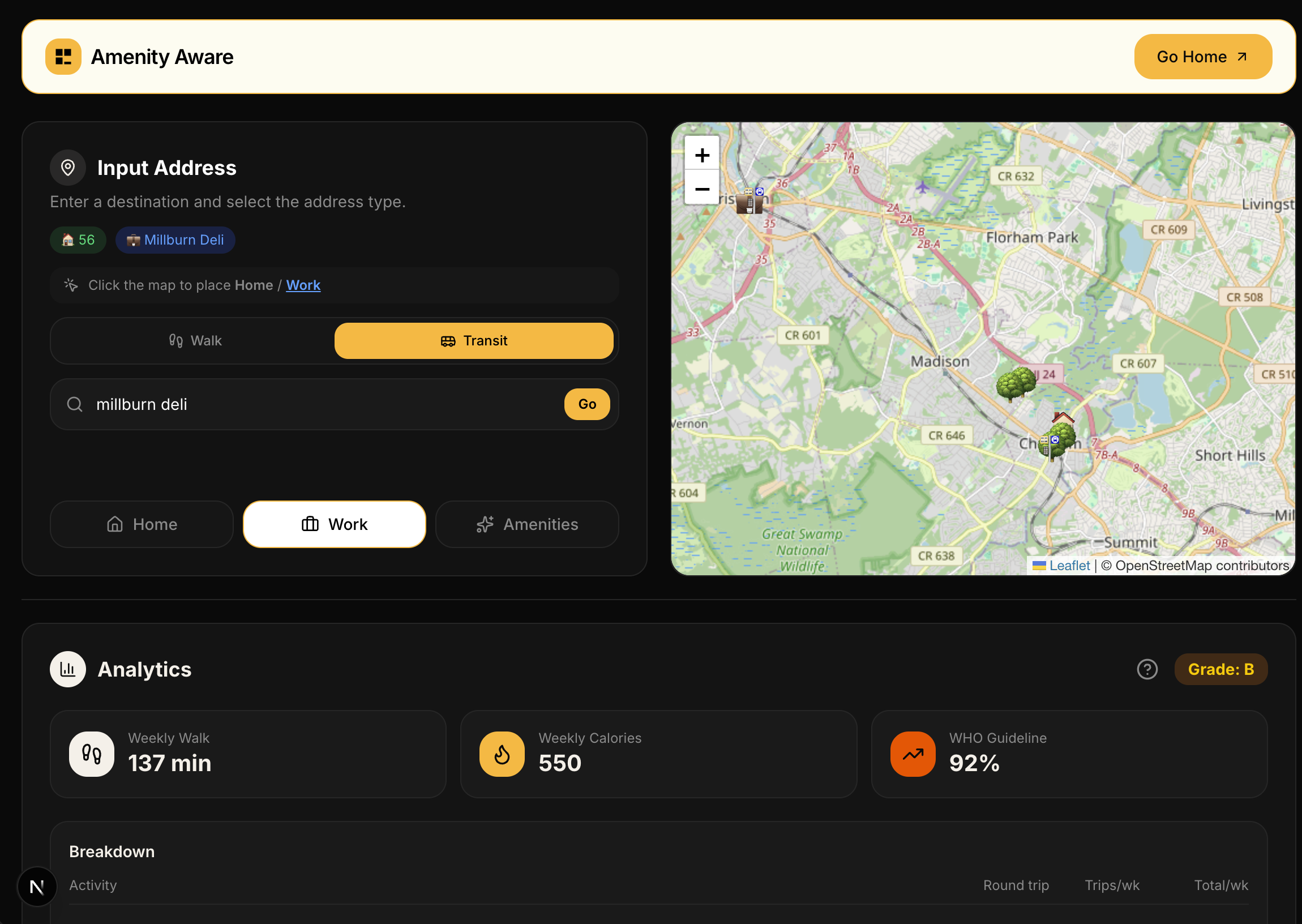This screenshot has height=924, width=1302.
Task: Select the Home address type
Action: [x=142, y=524]
